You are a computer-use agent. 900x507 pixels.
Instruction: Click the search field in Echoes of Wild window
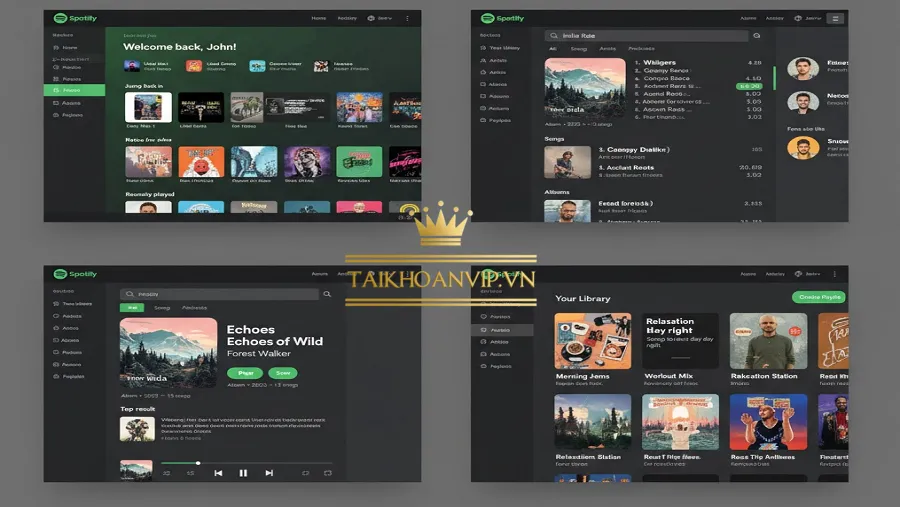point(219,294)
